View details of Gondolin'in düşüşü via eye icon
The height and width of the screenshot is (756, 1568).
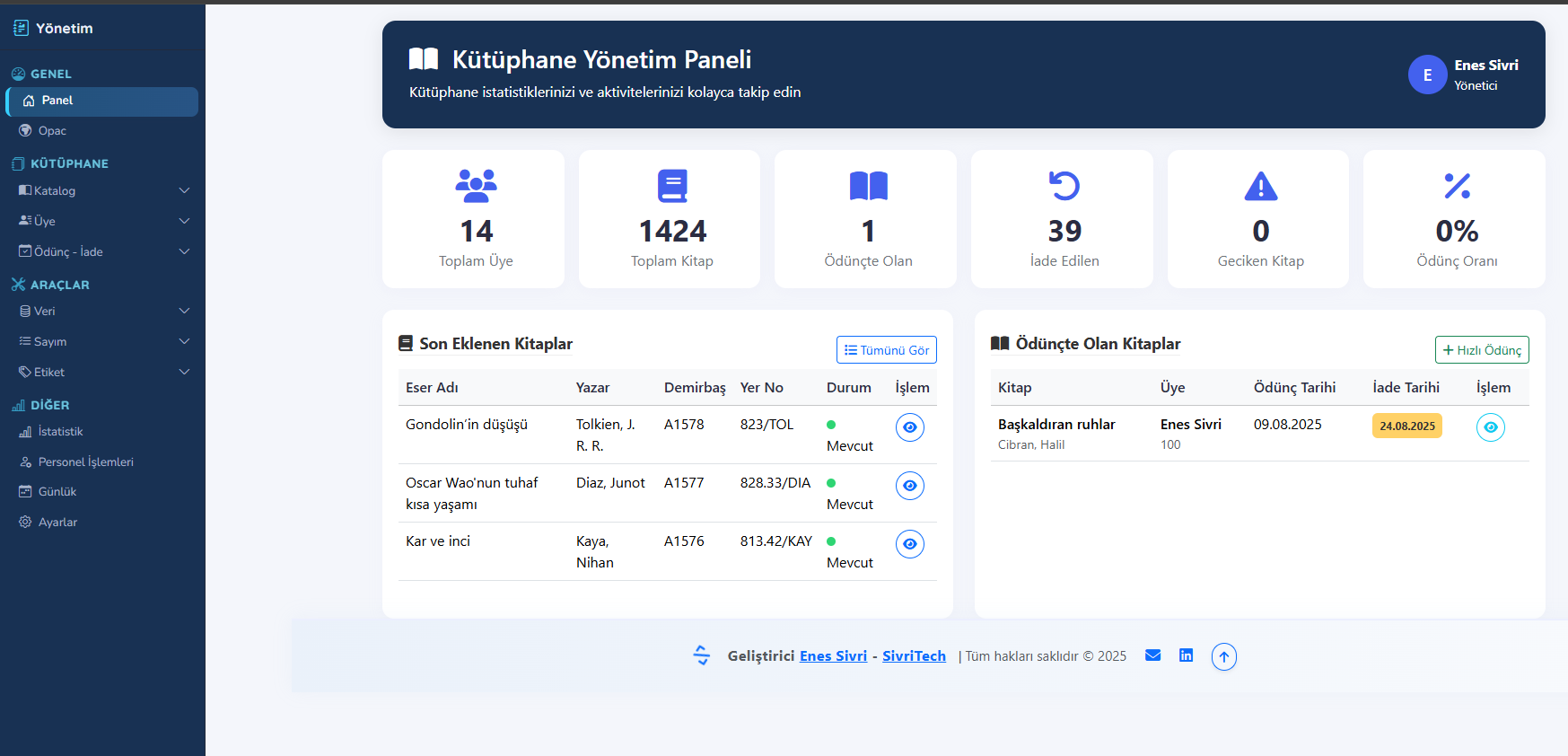pos(909,427)
